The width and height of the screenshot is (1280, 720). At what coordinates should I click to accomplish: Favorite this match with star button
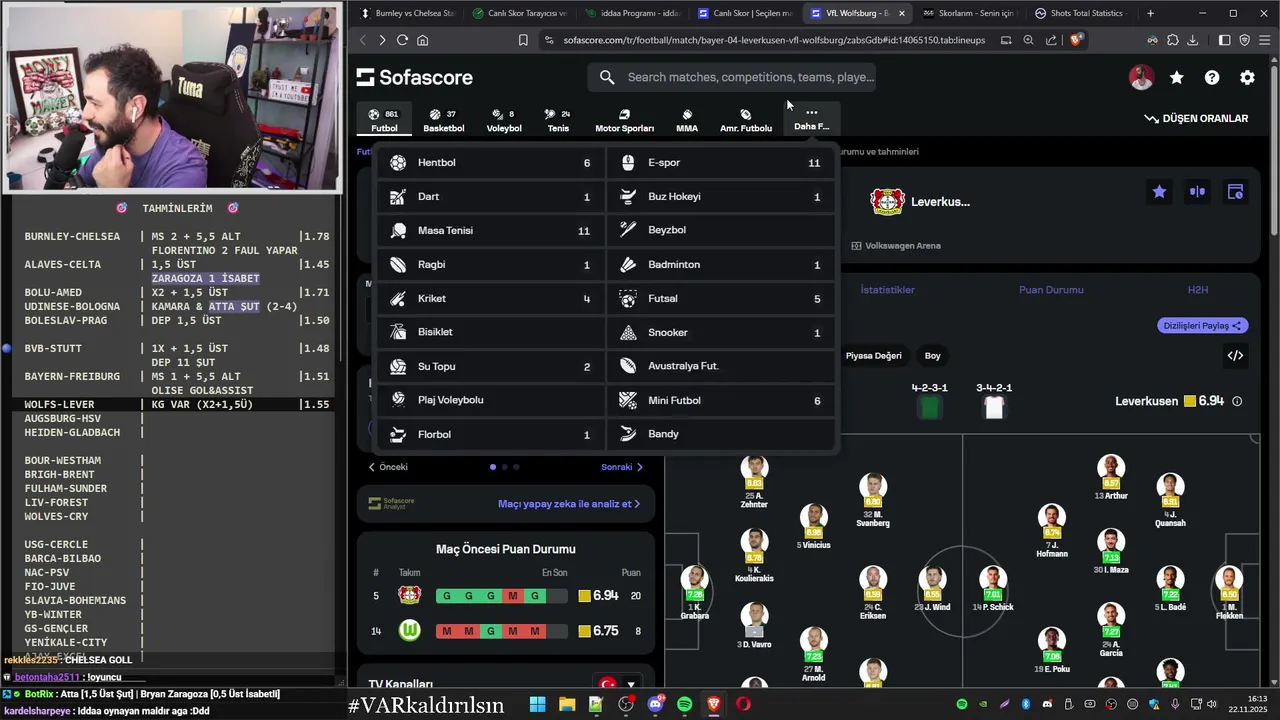coord(1159,192)
